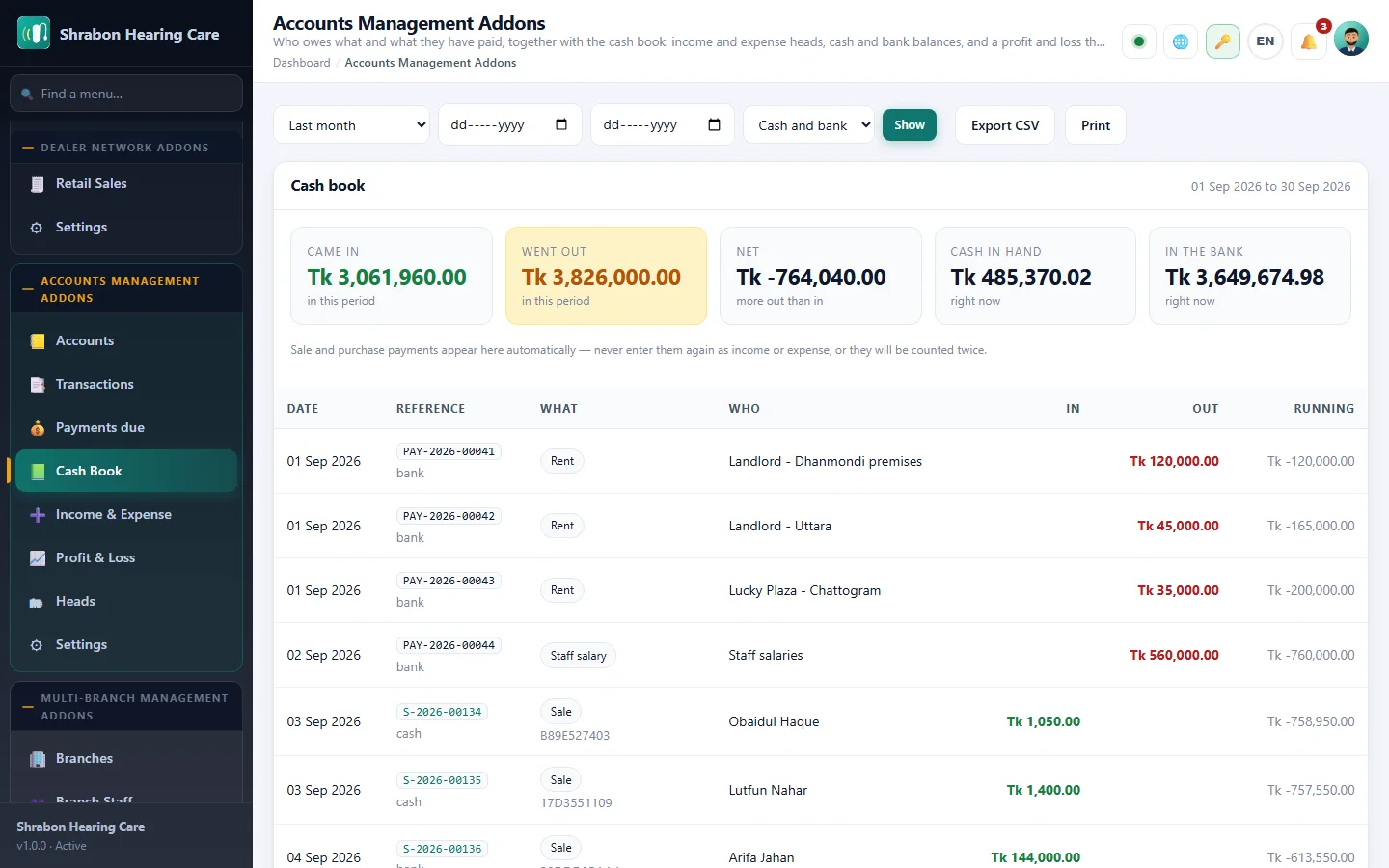Click the end date input field
This screenshot has width=1389, height=868.
663,124
